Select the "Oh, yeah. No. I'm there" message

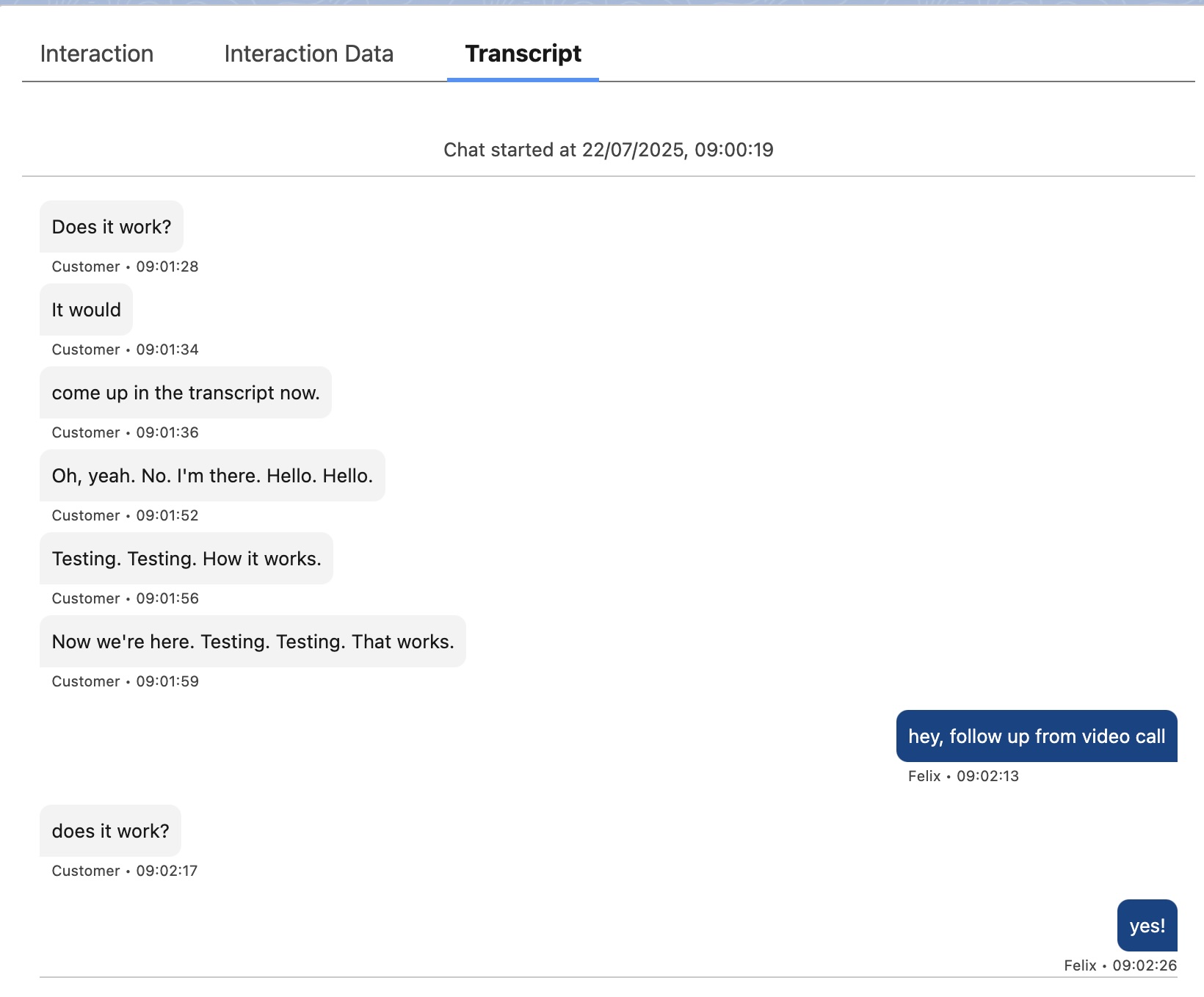click(212, 476)
